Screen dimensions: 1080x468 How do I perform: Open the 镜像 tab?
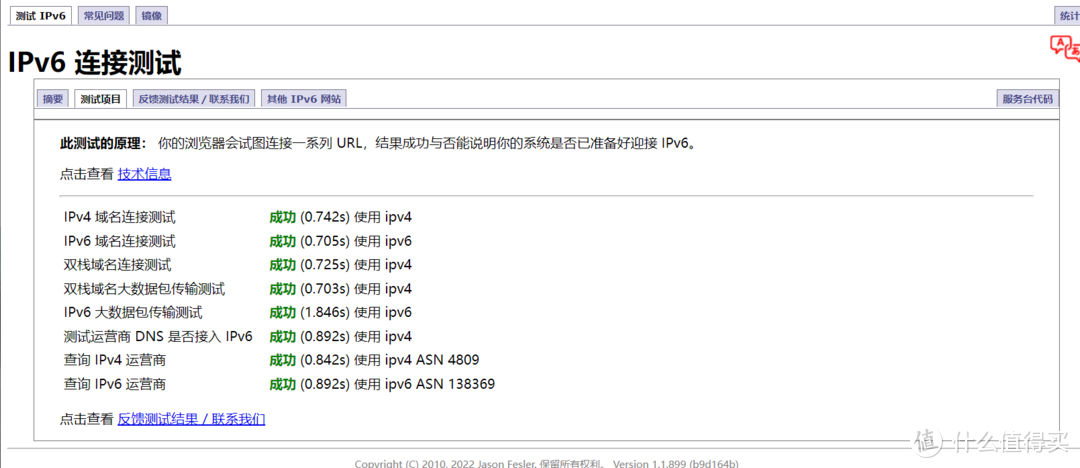click(152, 16)
